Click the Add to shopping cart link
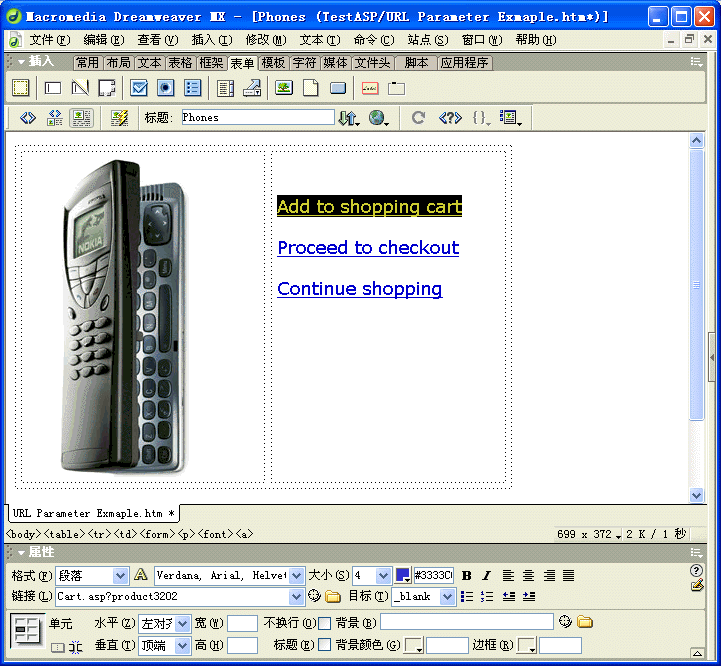The image size is (721, 666). click(x=369, y=206)
